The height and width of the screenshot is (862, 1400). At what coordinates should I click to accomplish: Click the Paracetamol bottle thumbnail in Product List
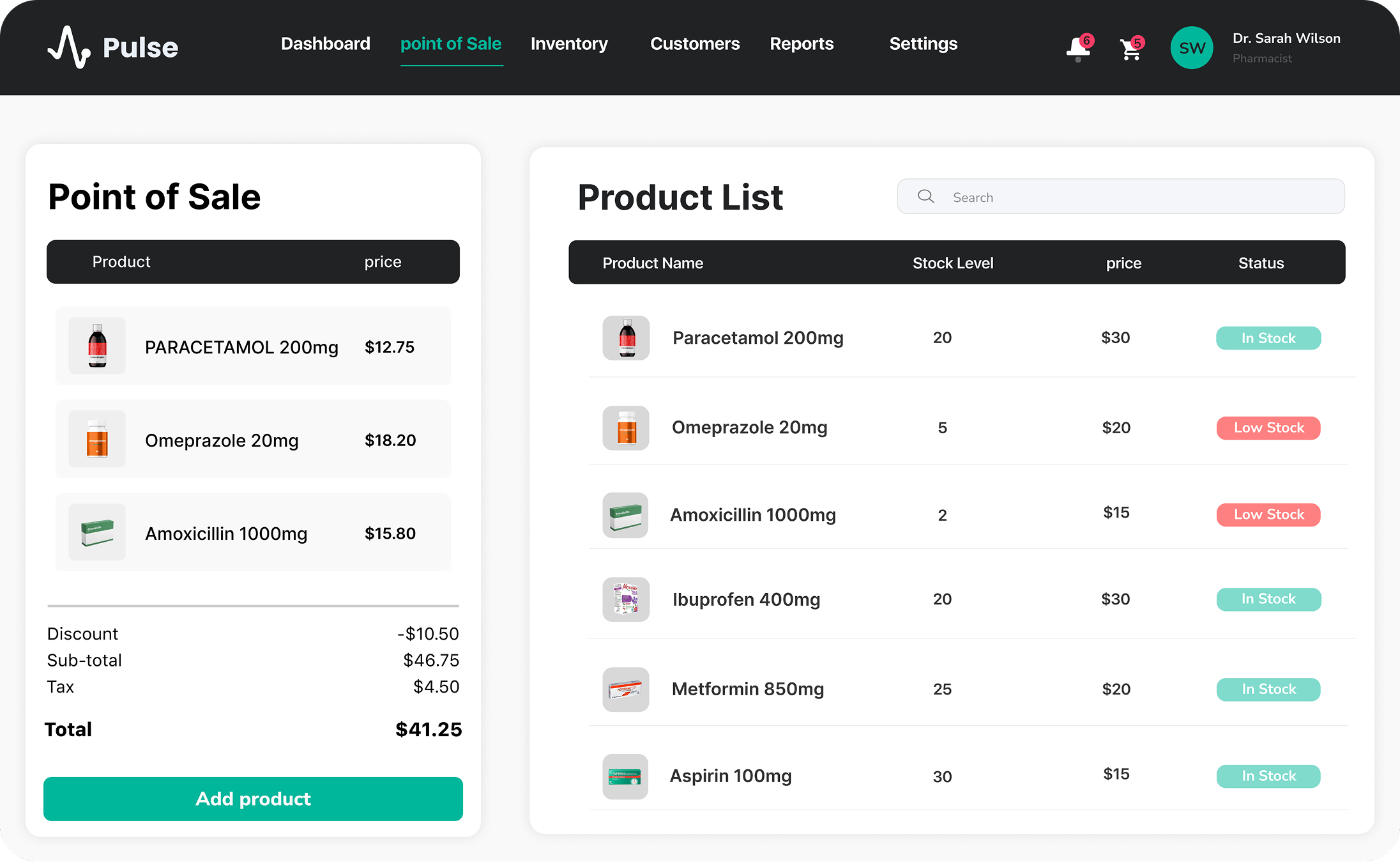626,338
